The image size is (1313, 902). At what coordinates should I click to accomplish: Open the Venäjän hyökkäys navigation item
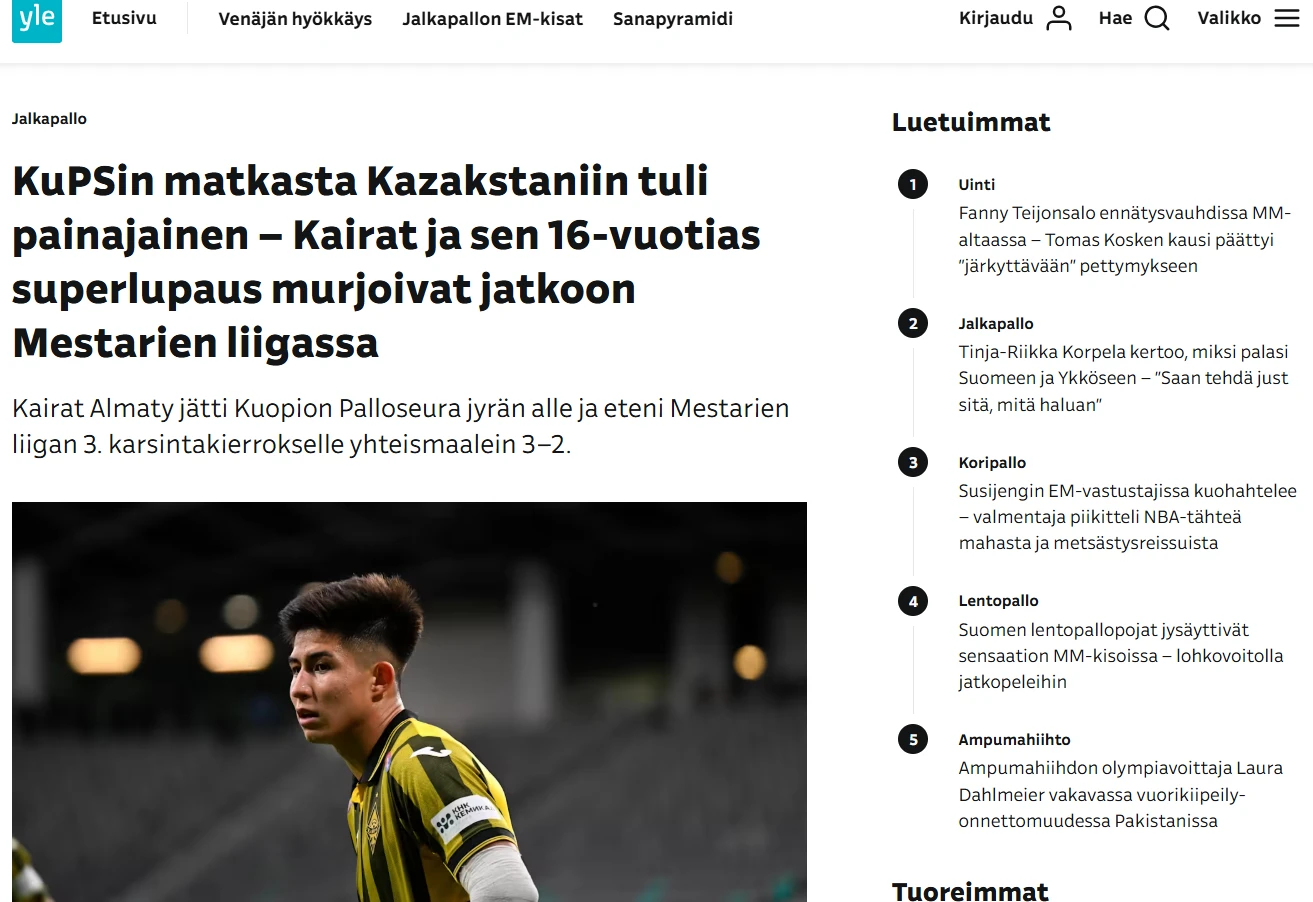(x=295, y=19)
